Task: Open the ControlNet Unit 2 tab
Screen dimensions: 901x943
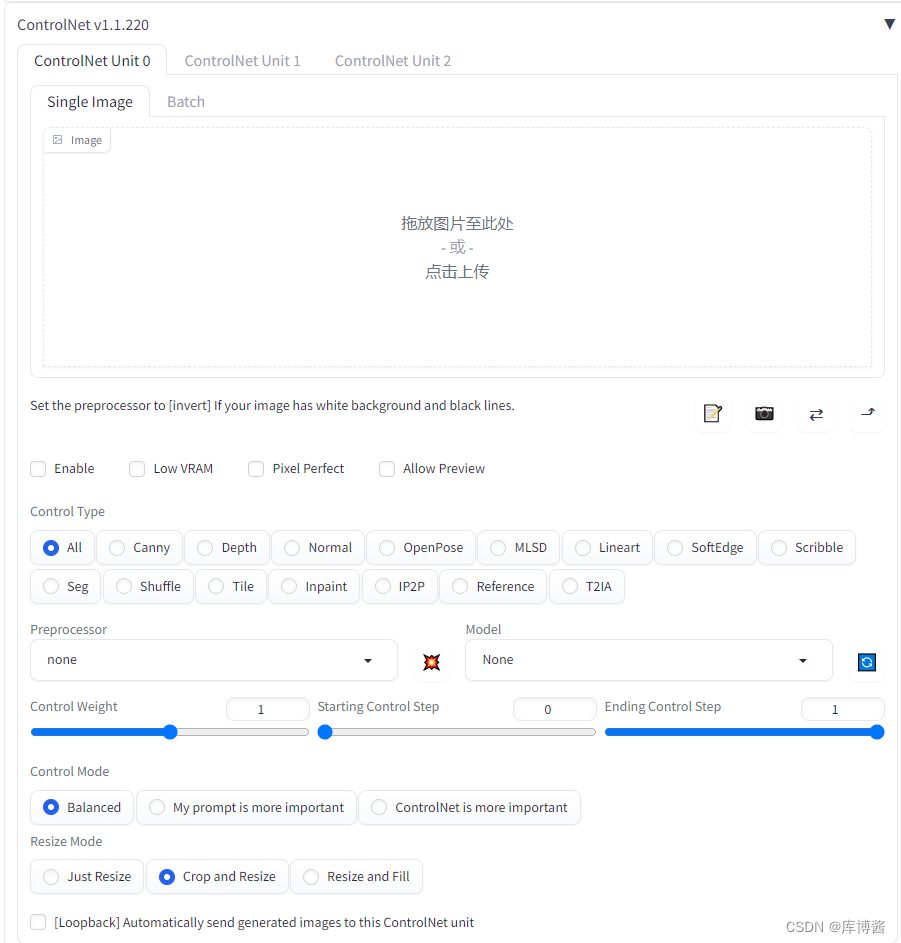Action: click(x=393, y=61)
